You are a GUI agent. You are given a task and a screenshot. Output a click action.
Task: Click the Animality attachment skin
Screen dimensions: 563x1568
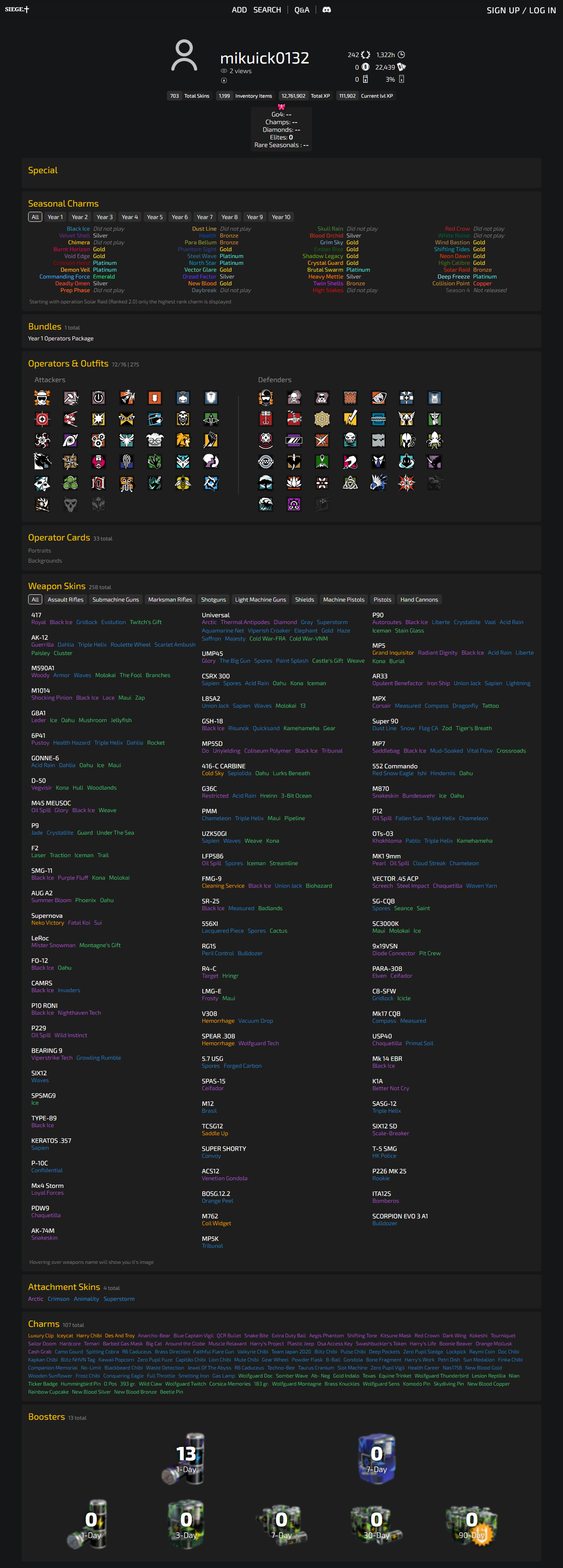tap(86, 1299)
